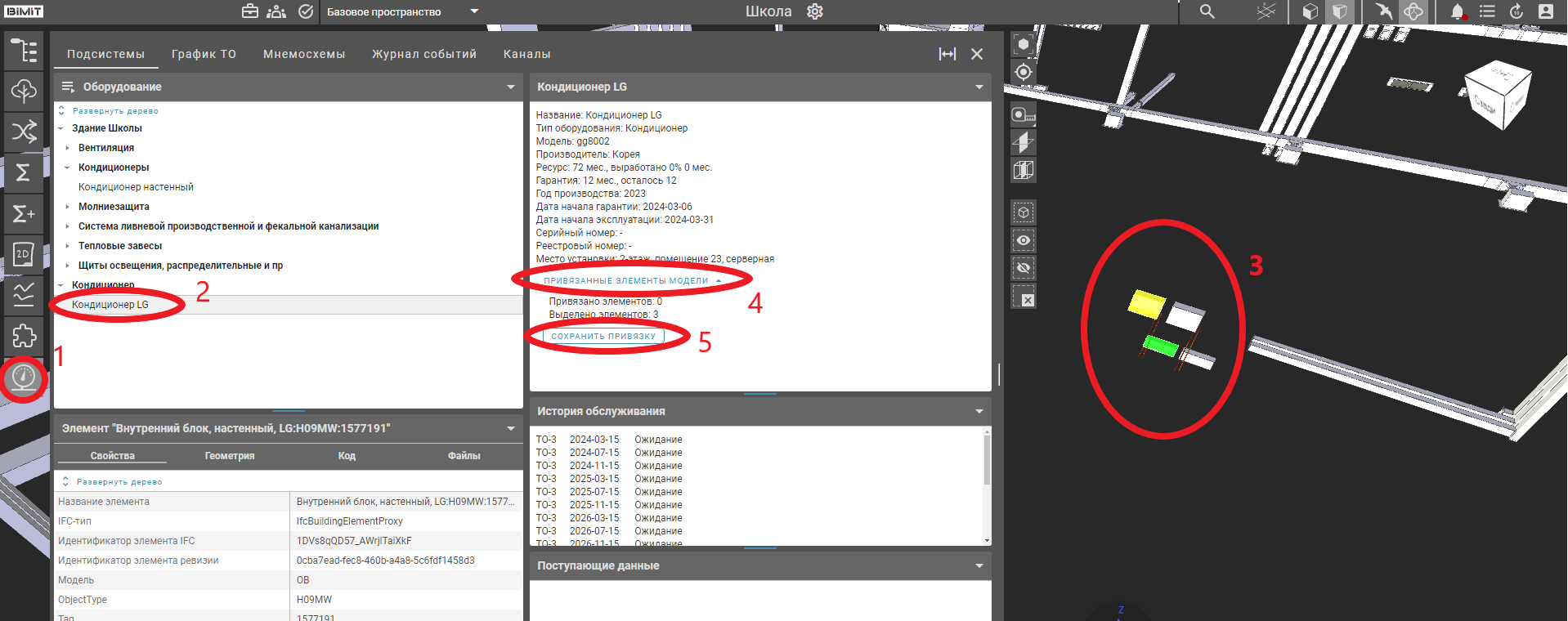Screen dimensions: 1568x621
Task: Select the measuring tape tool
Action: click(x=1023, y=115)
